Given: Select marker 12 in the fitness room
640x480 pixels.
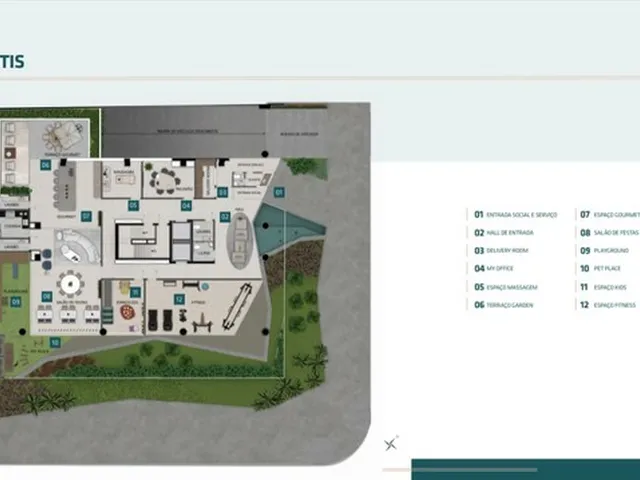Looking at the screenshot, I should coord(179,299).
